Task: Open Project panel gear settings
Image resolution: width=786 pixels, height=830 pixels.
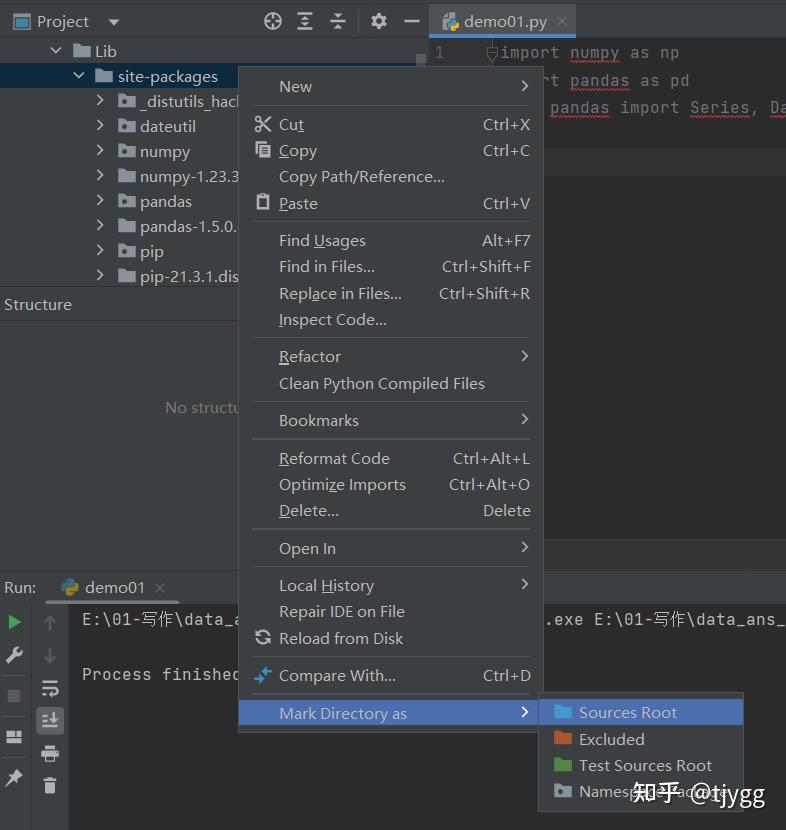Action: [378, 21]
